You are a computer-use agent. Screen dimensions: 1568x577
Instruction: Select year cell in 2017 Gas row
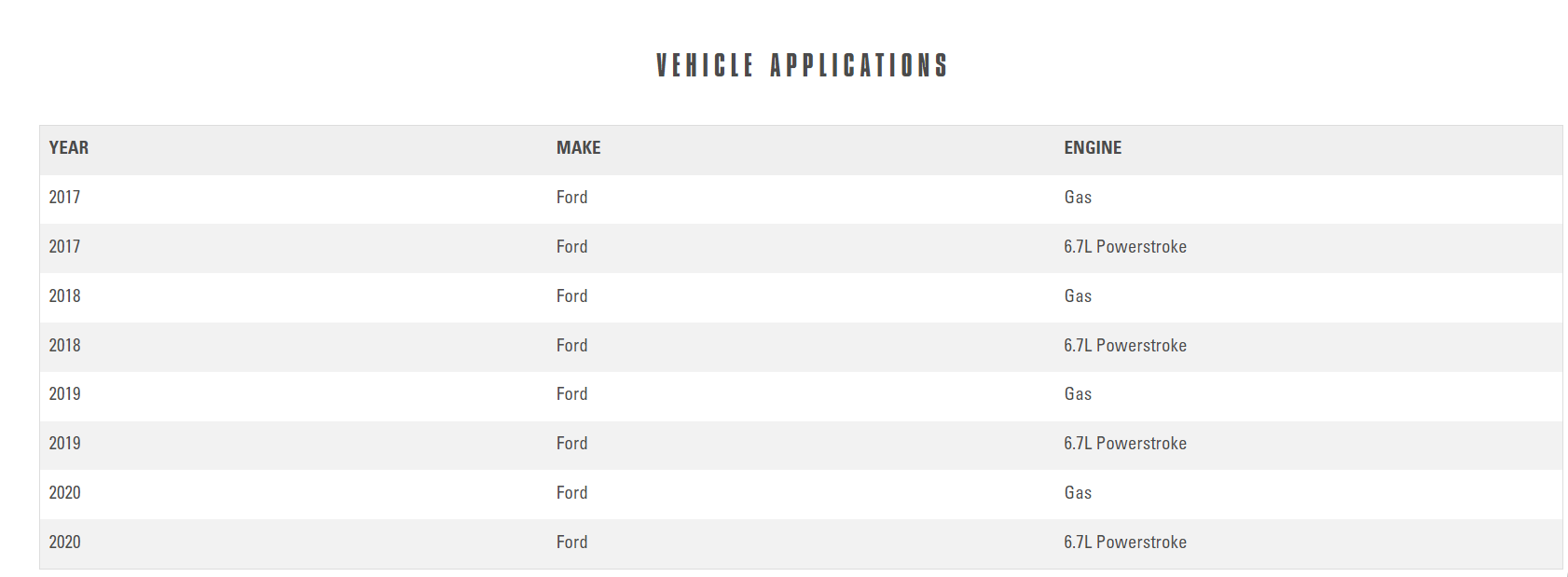point(64,198)
